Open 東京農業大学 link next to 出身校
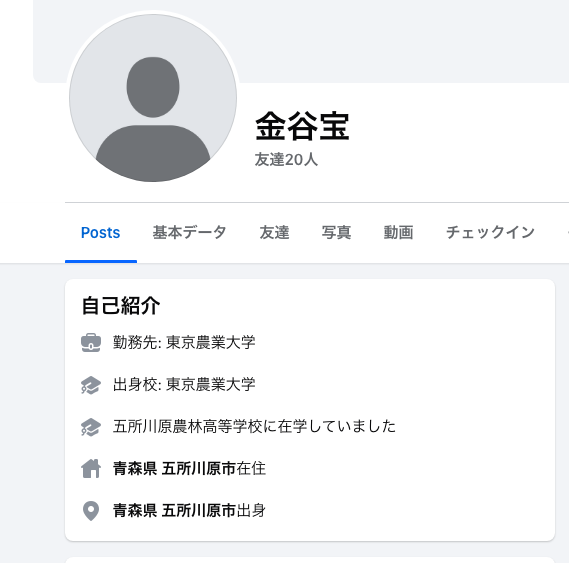 click(211, 385)
